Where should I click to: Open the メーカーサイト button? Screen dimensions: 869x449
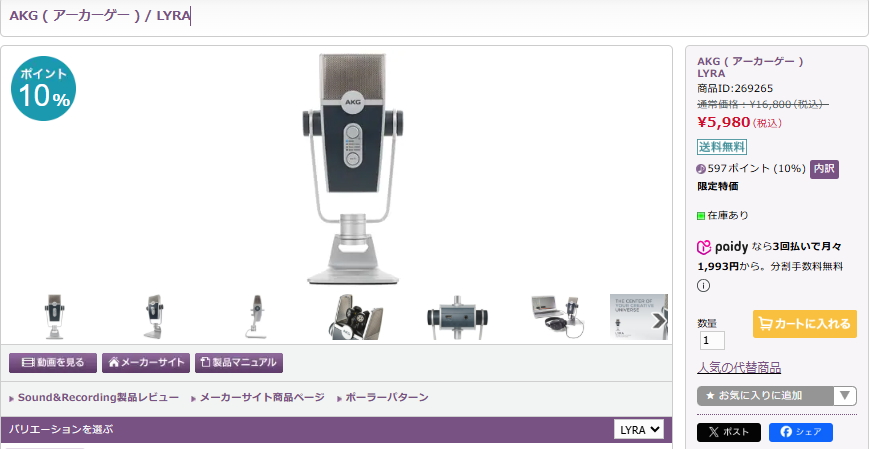[x=146, y=363]
